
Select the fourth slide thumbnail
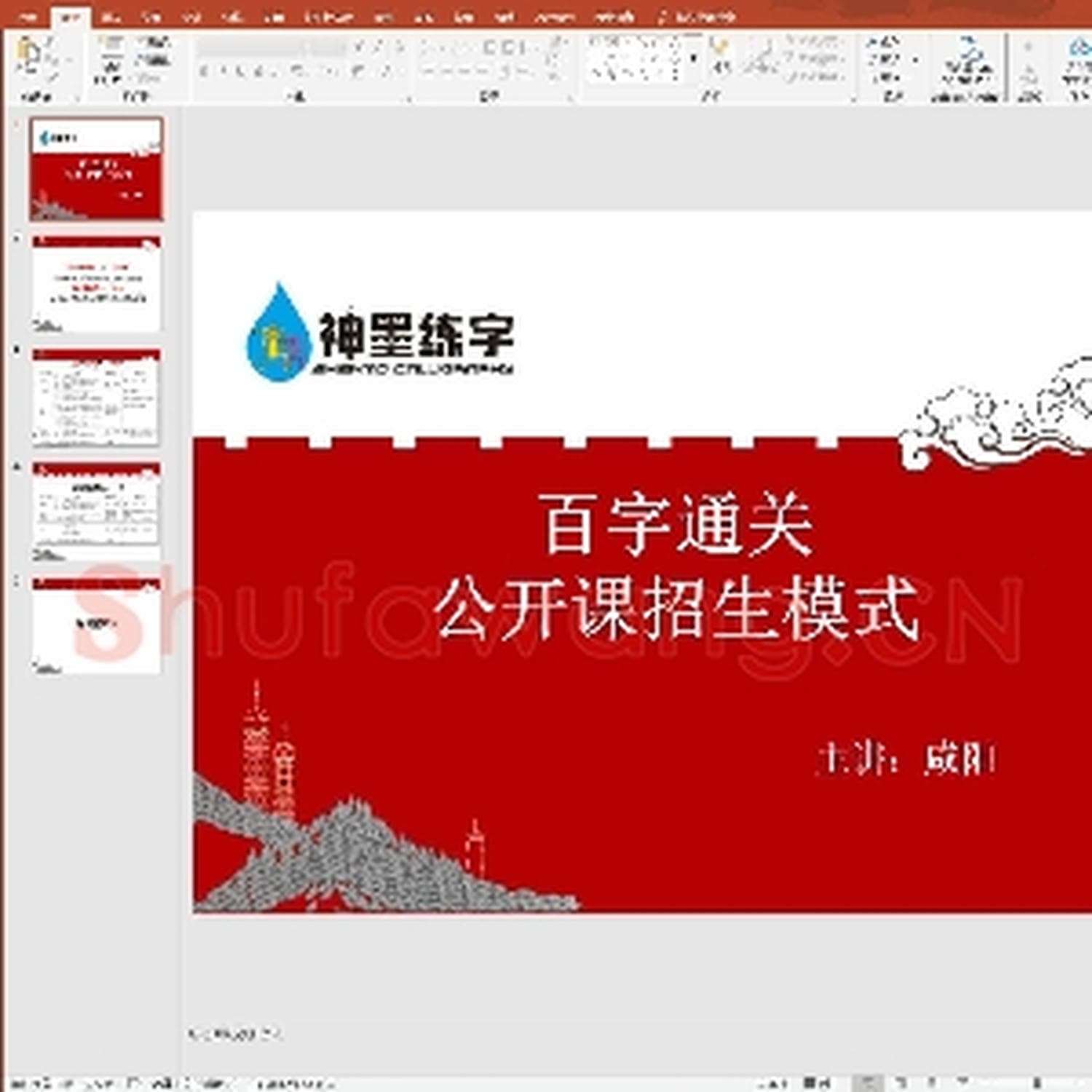click(96, 511)
